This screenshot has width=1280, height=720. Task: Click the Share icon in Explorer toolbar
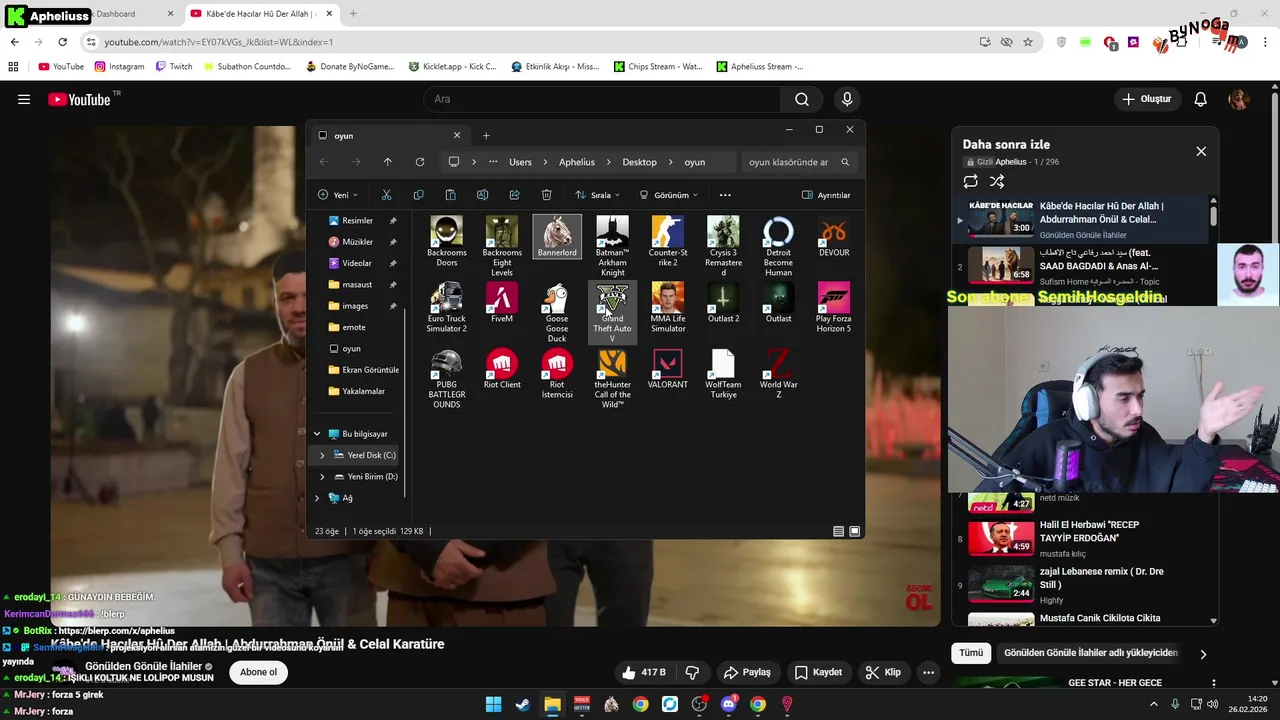[514, 195]
